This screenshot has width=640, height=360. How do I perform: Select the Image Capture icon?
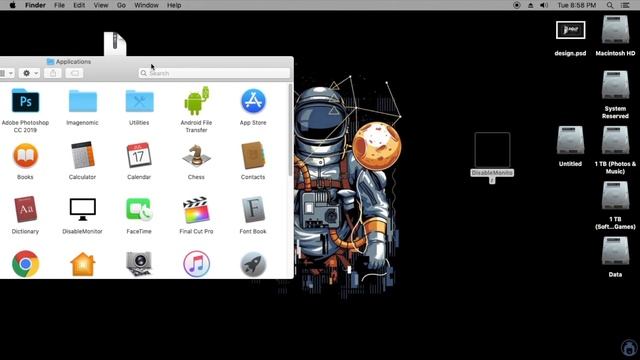pyautogui.click(x=139, y=264)
